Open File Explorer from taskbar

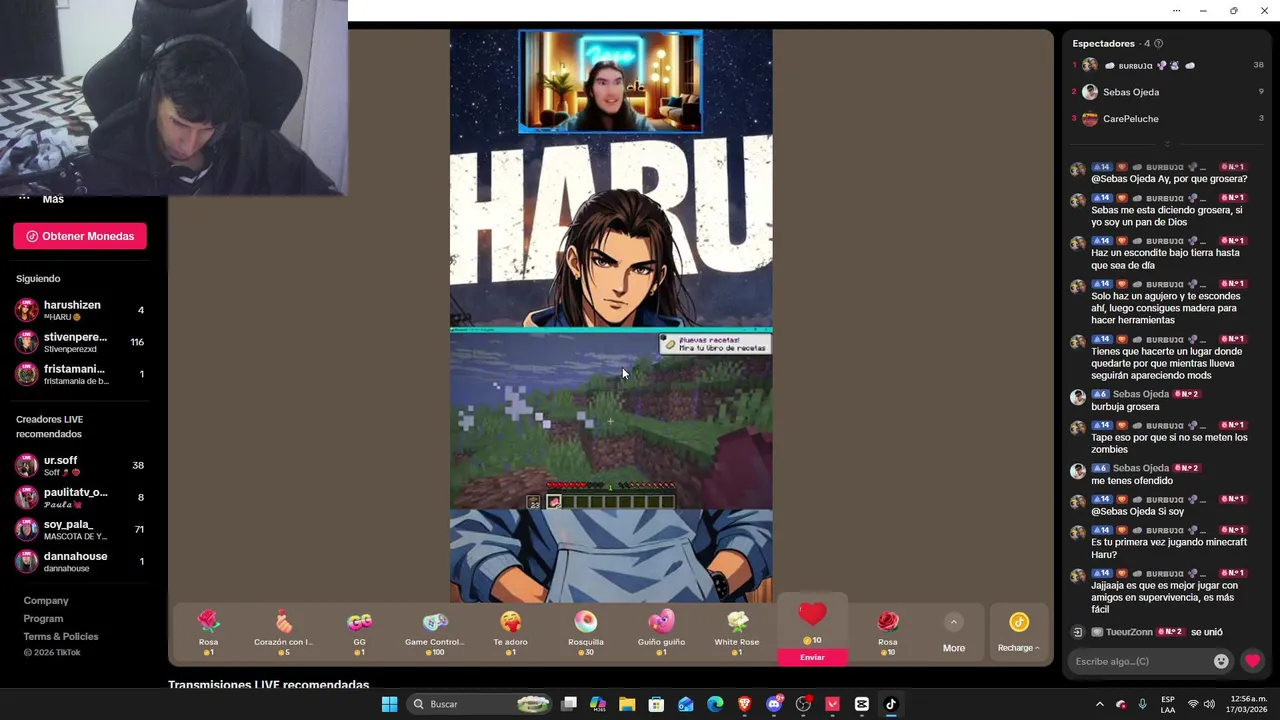click(627, 704)
